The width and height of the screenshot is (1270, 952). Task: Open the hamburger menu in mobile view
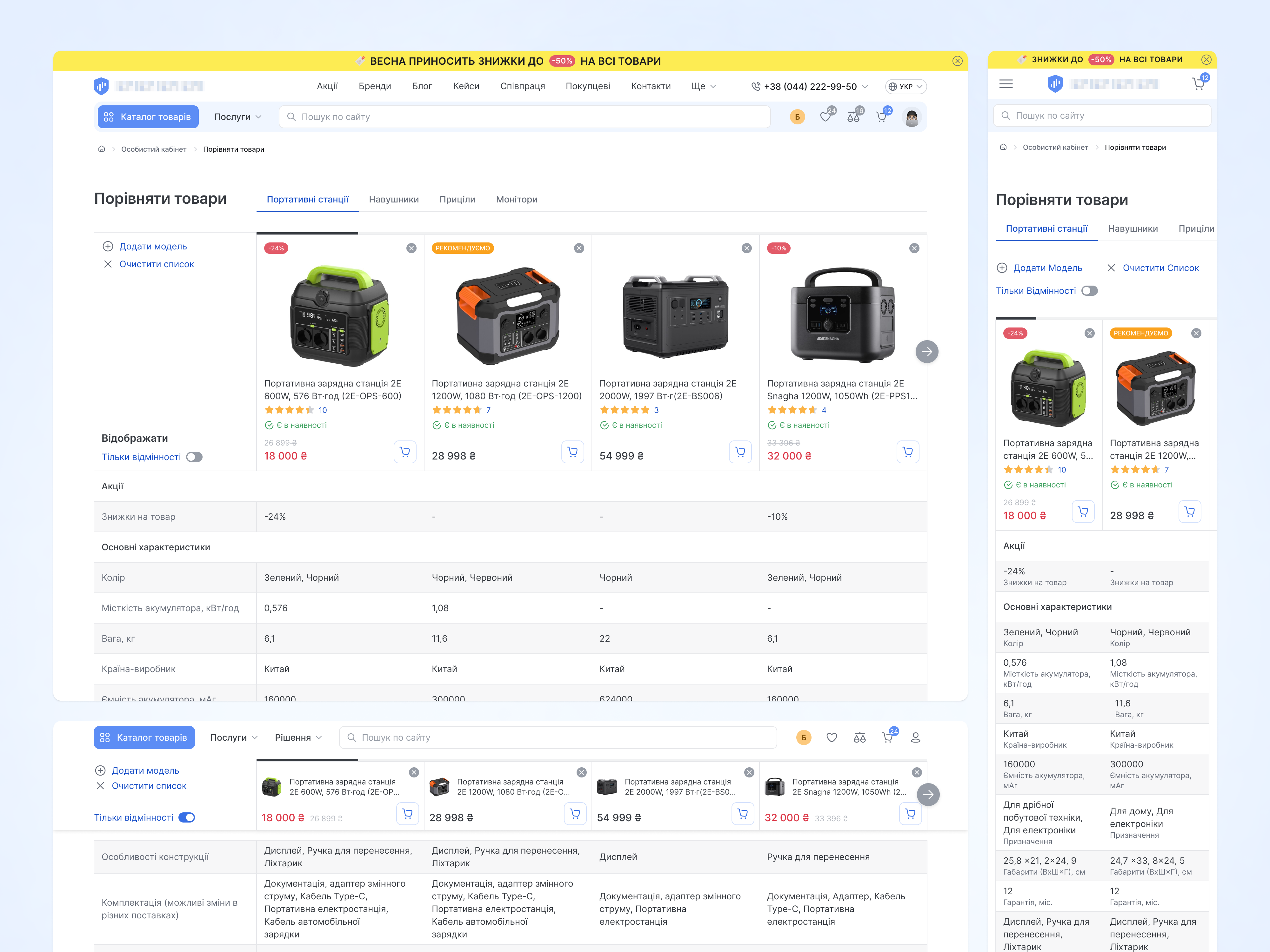coord(1006,84)
